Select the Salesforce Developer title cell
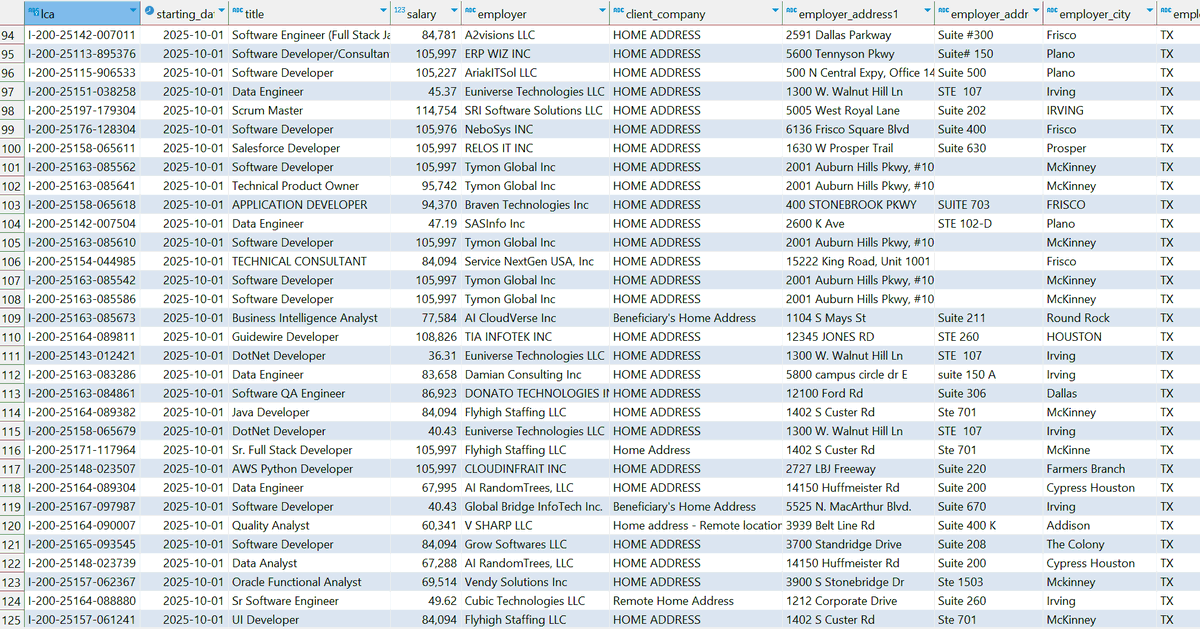The image size is (1200, 629). [309, 148]
